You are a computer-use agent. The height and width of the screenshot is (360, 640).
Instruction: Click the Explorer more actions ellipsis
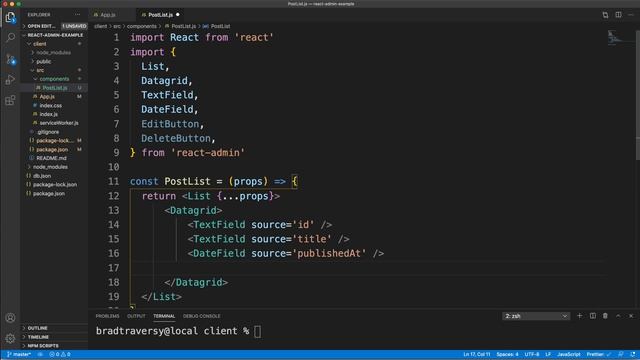78,15
